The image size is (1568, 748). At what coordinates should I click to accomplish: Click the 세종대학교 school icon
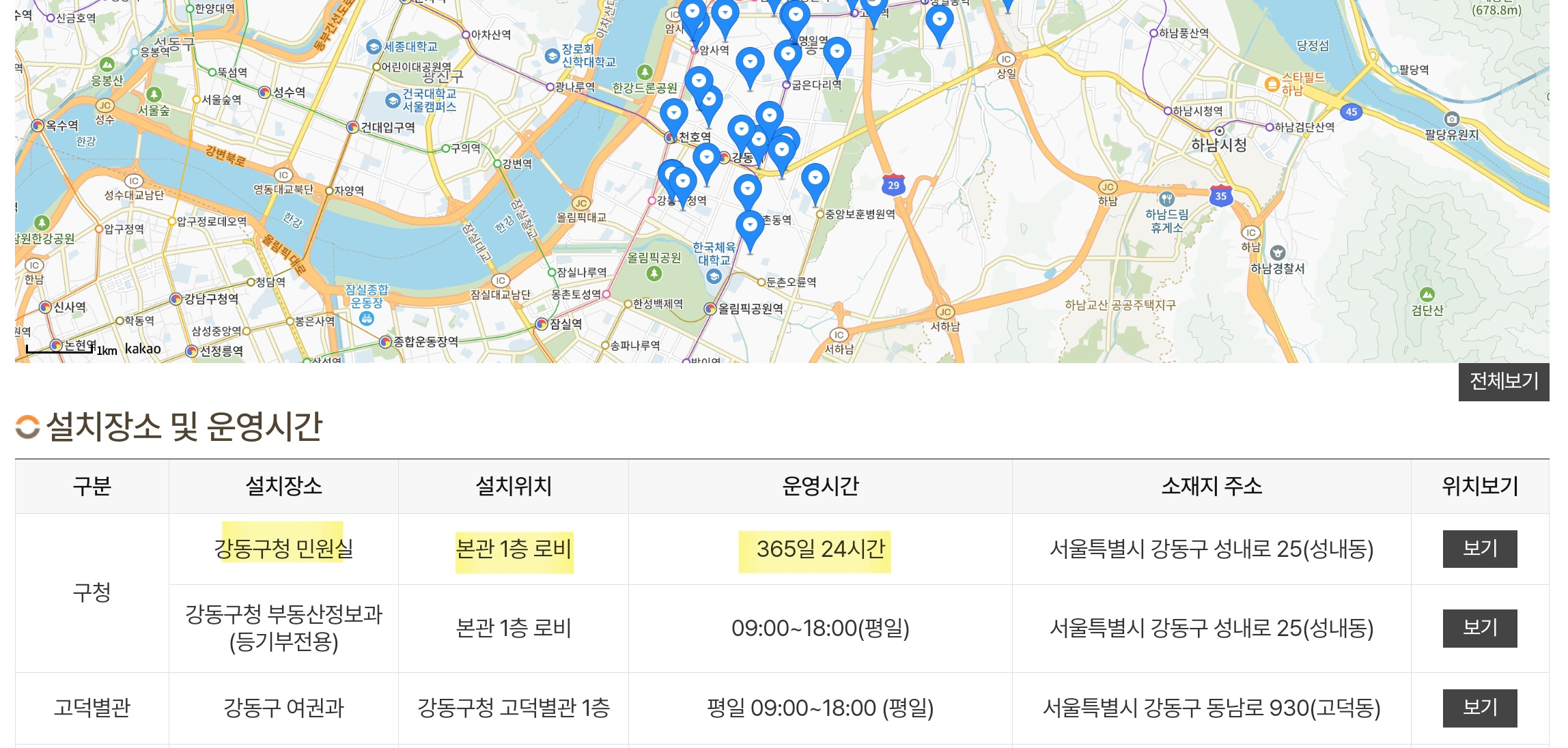373,47
